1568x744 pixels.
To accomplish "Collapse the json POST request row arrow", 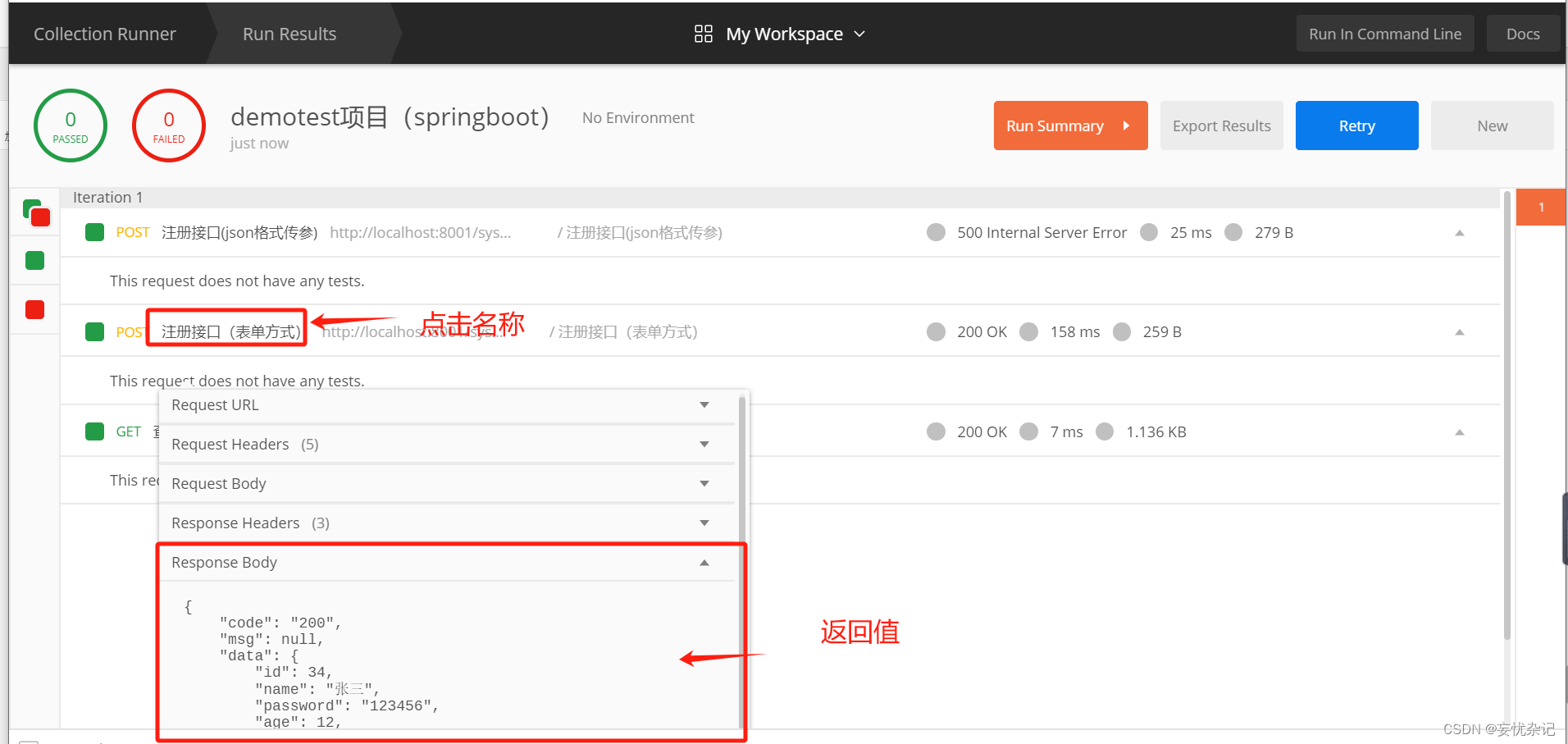I will click(x=1460, y=233).
